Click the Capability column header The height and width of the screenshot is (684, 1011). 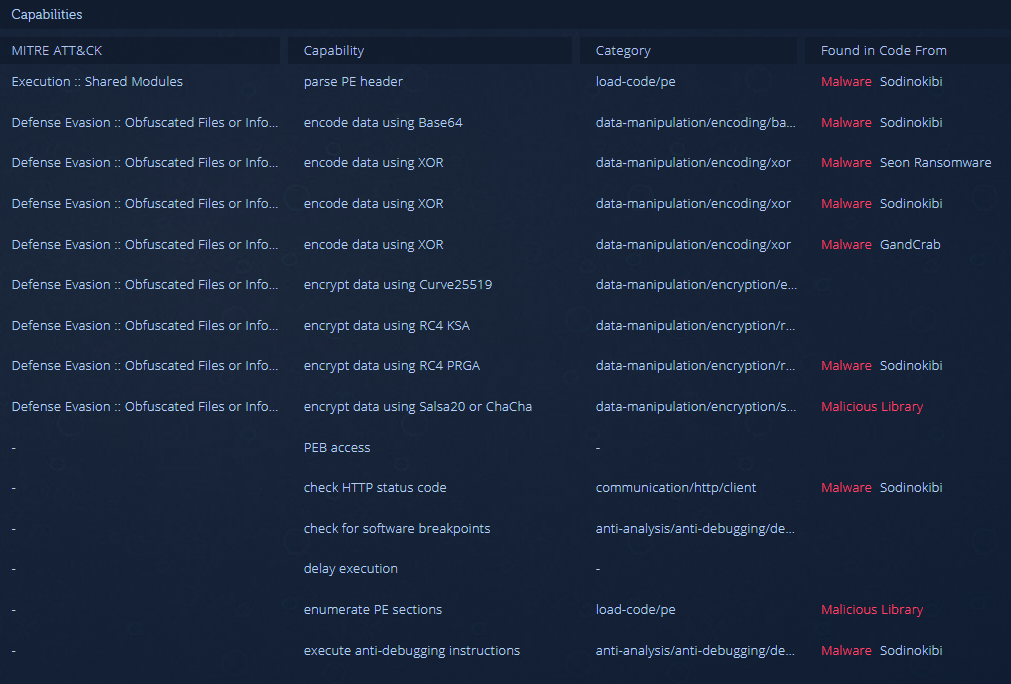click(334, 50)
